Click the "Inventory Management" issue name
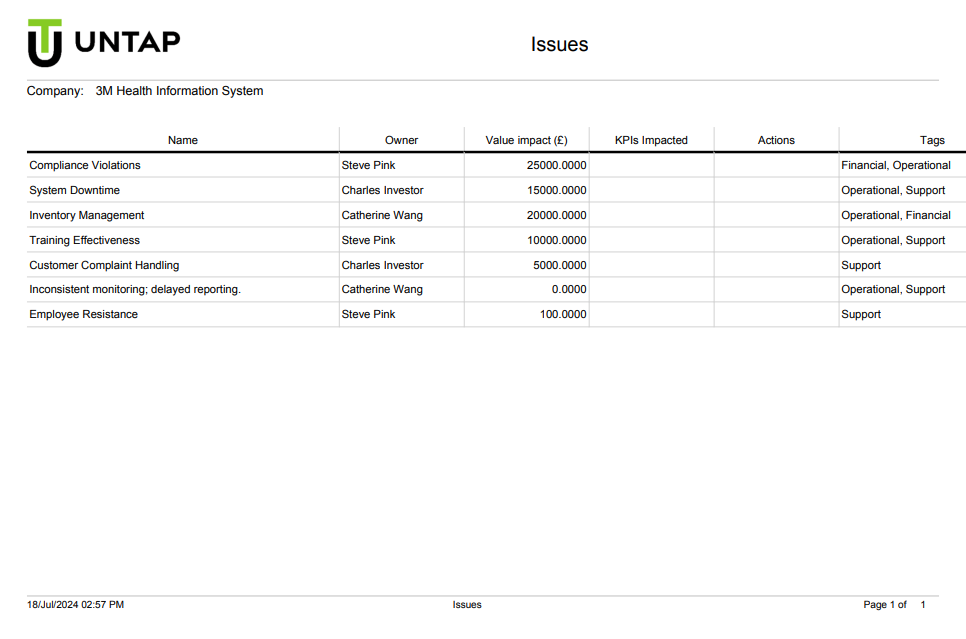The width and height of the screenshot is (966, 639). [87, 215]
